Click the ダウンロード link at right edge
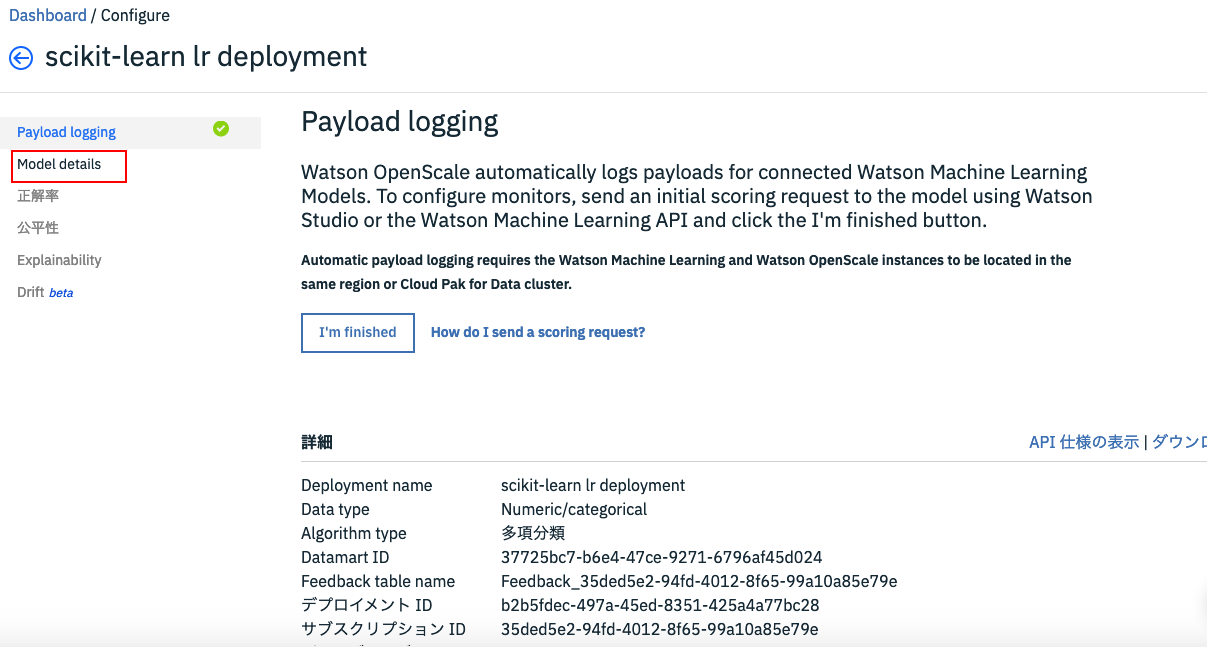Image resolution: width=1207 pixels, height=647 pixels. coord(1180,442)
